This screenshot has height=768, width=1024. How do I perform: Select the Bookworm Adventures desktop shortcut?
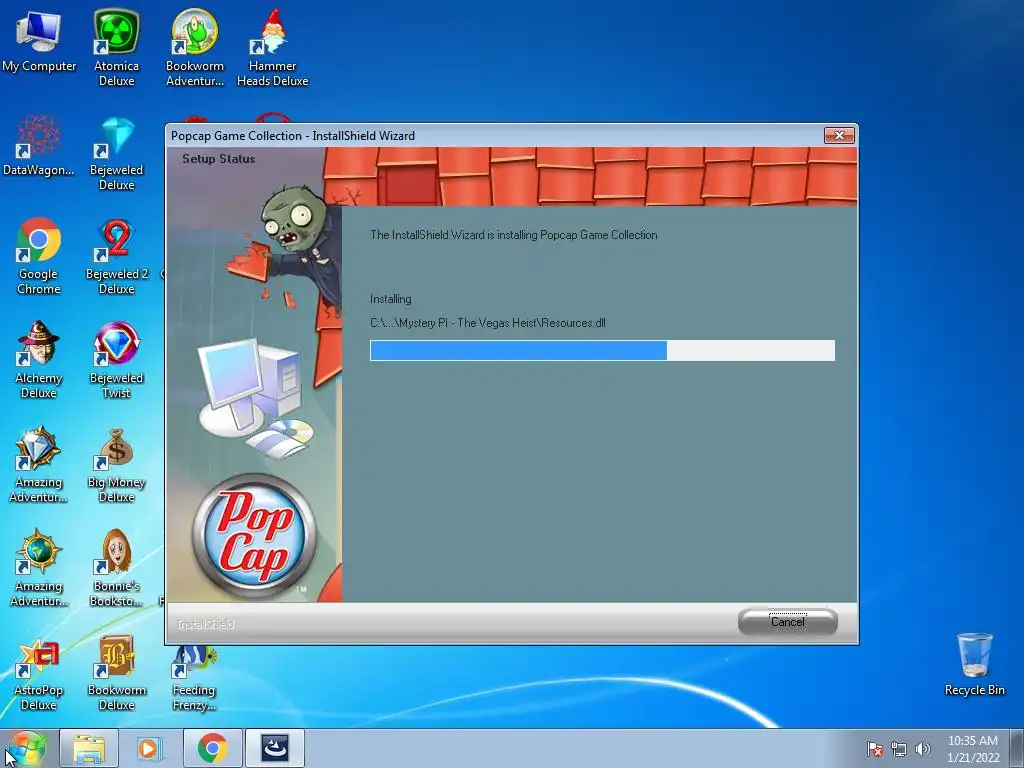coord(195,47)
